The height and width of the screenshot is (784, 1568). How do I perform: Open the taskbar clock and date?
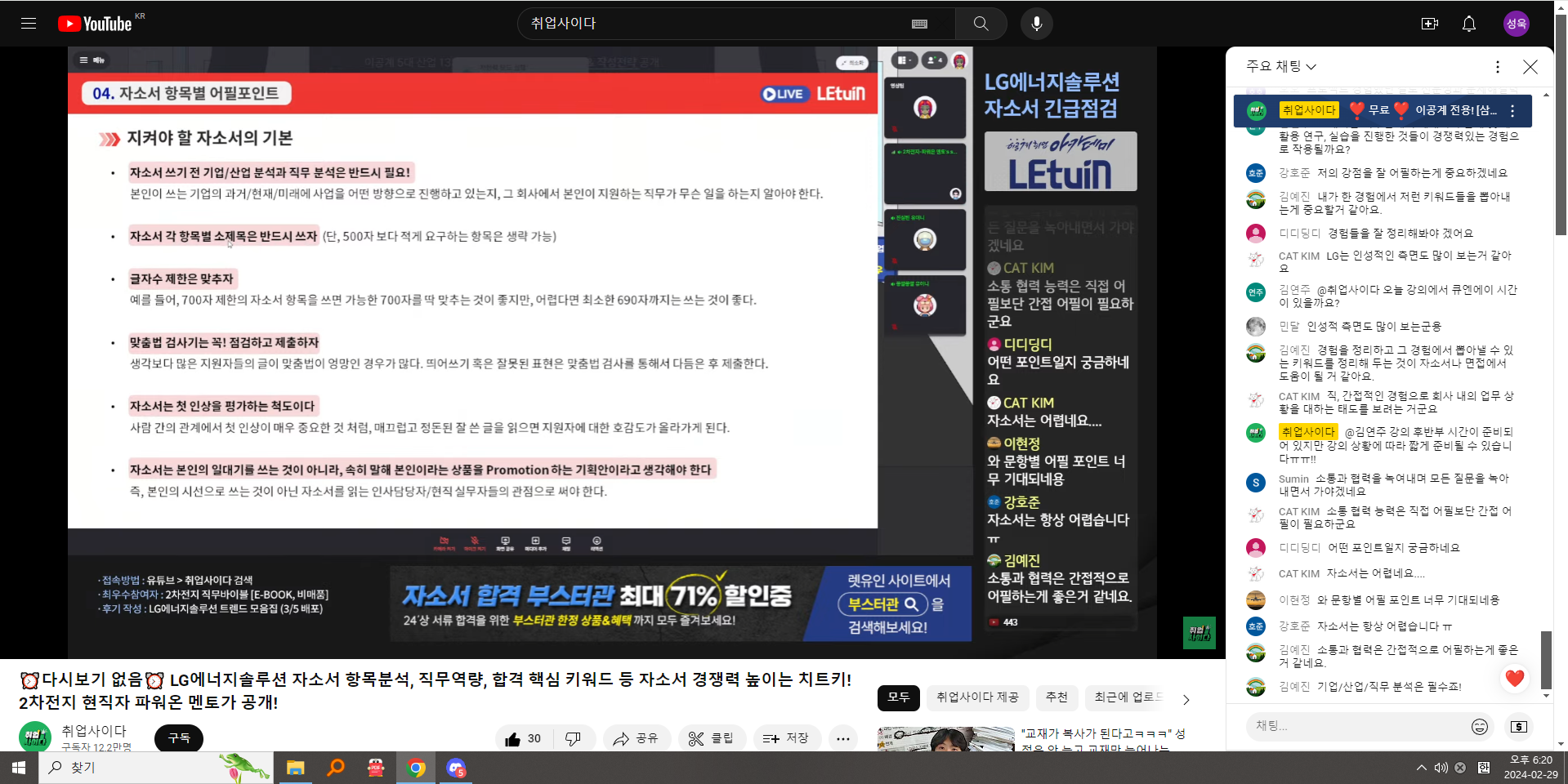coord(1530,768)
